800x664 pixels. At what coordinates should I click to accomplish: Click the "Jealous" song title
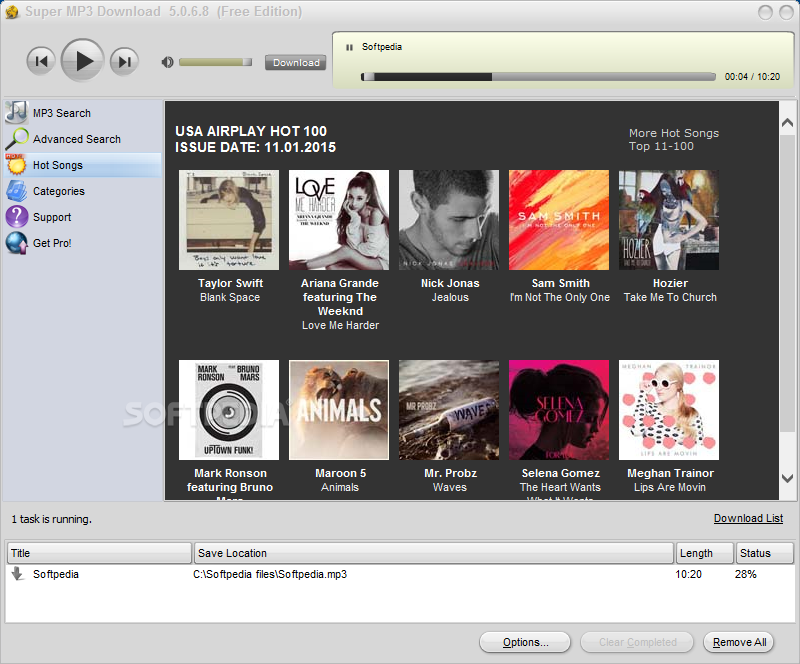[x=450, y=297]
